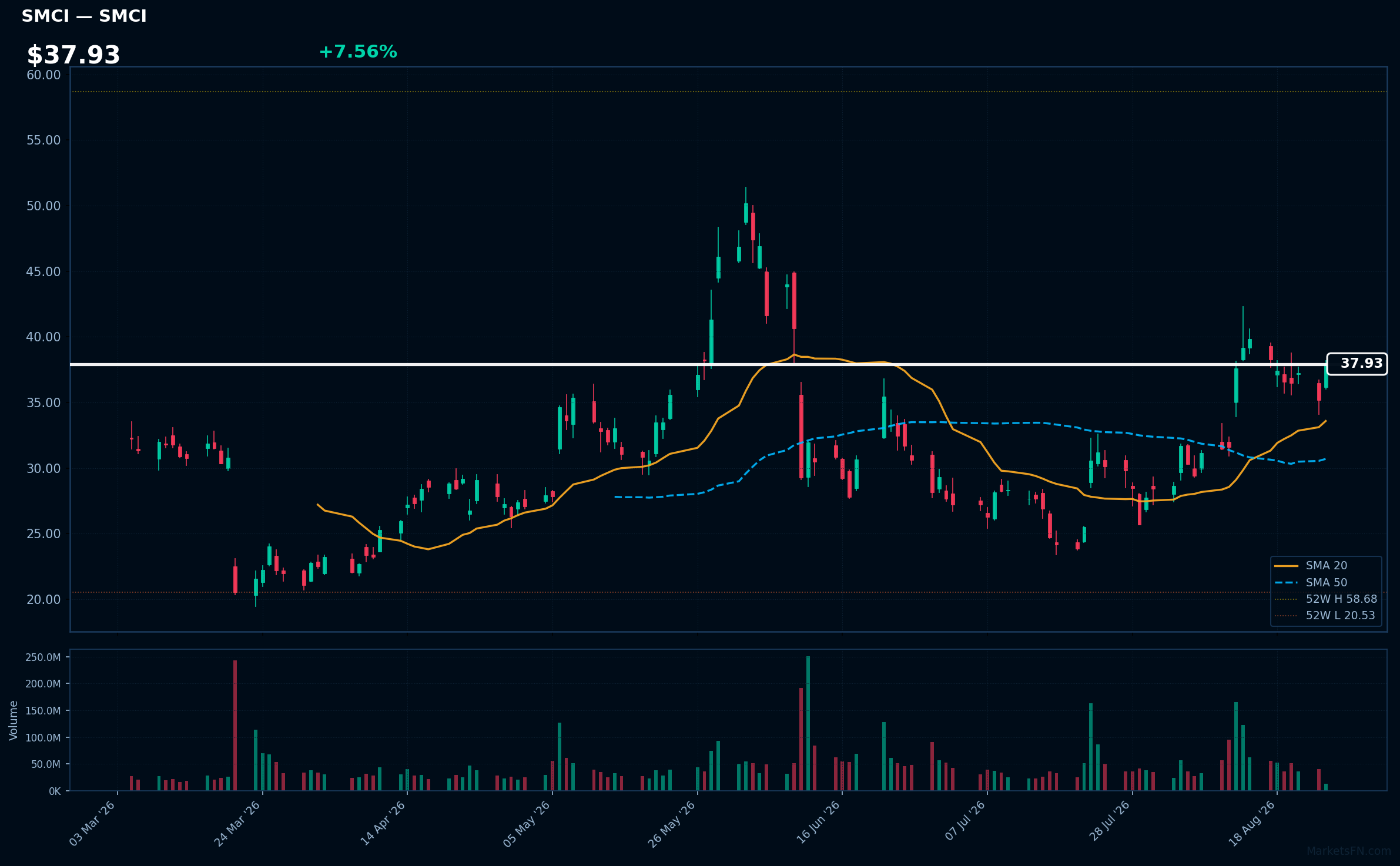Click the 25.00 price axis label
The width and height of the screenshot is (1400, 866).
[43, 534]
